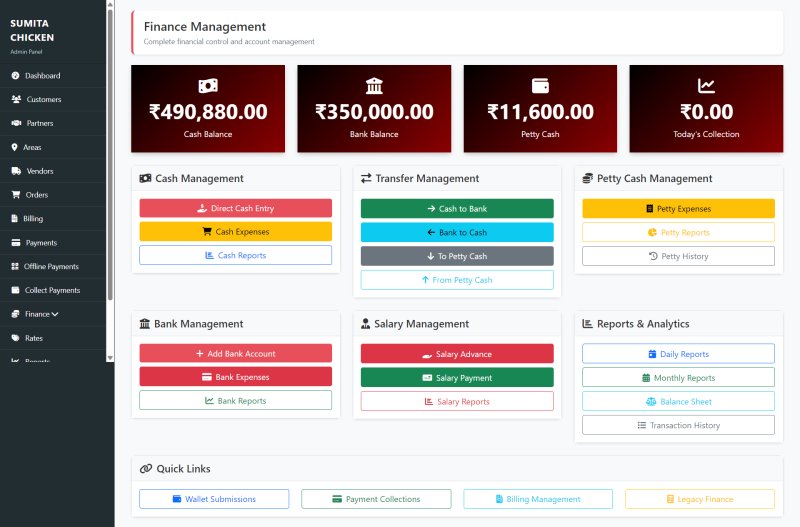Click the Vendors truck icon in sidebar

(x=16, y=171)
